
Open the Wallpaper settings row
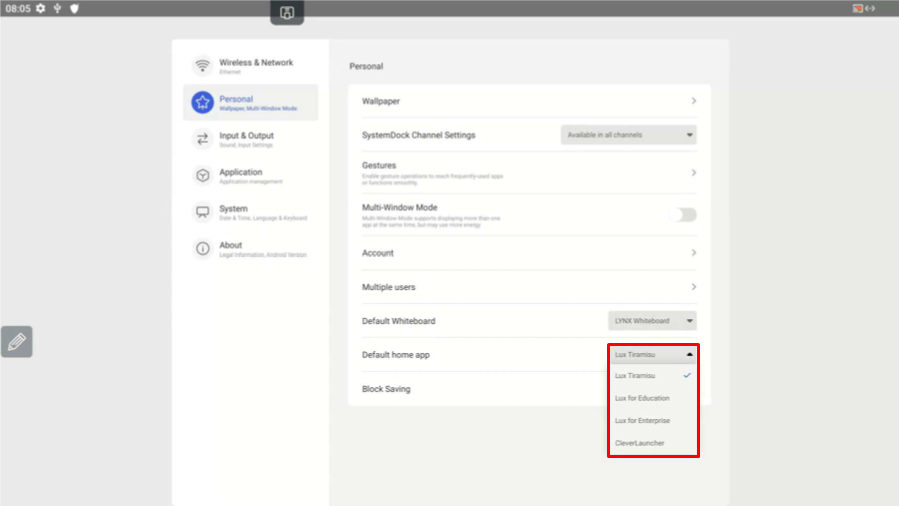(x=529, y=101)
